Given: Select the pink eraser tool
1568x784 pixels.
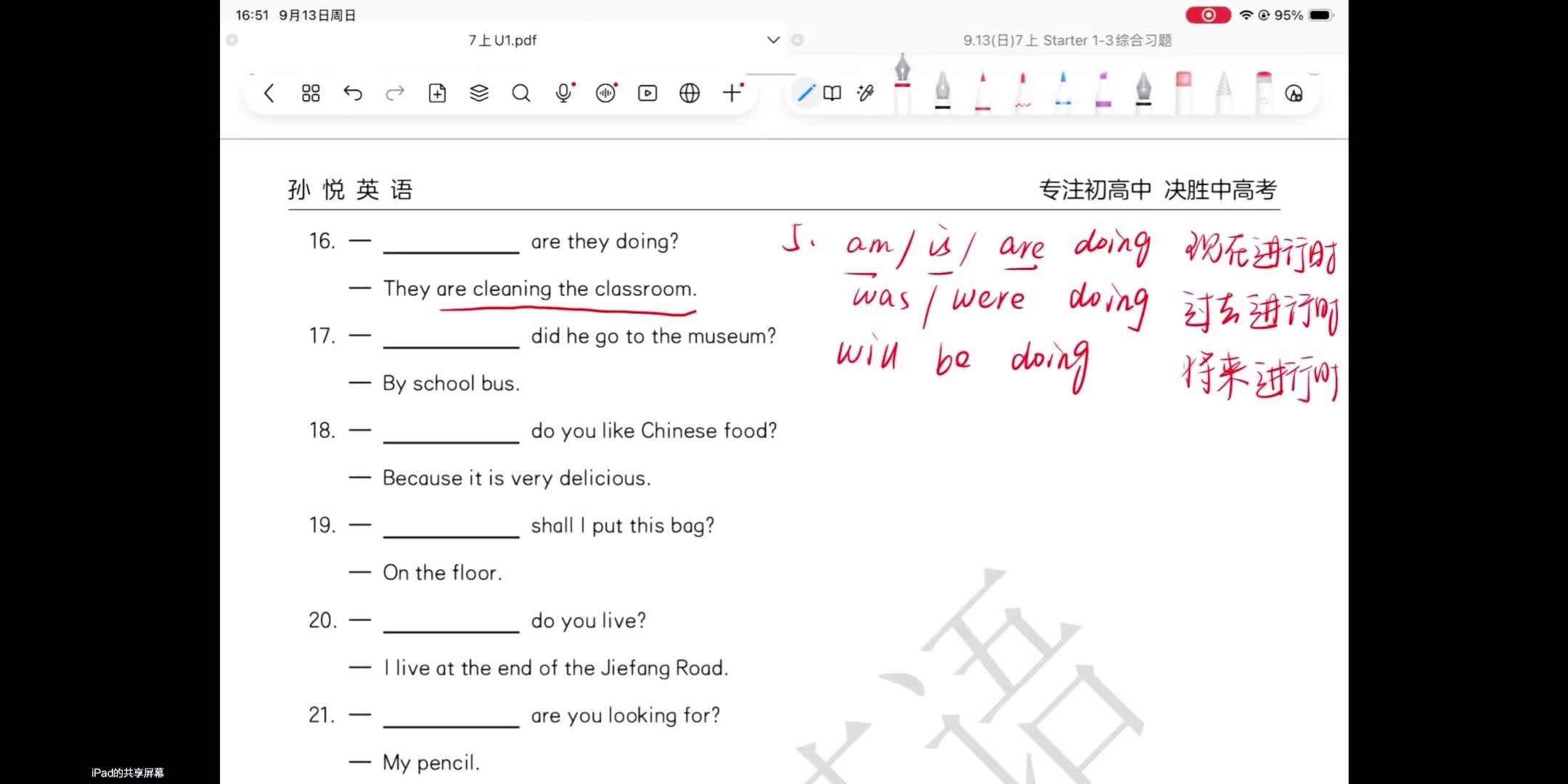Looking at the screenshot, I should click(1183, 92).
